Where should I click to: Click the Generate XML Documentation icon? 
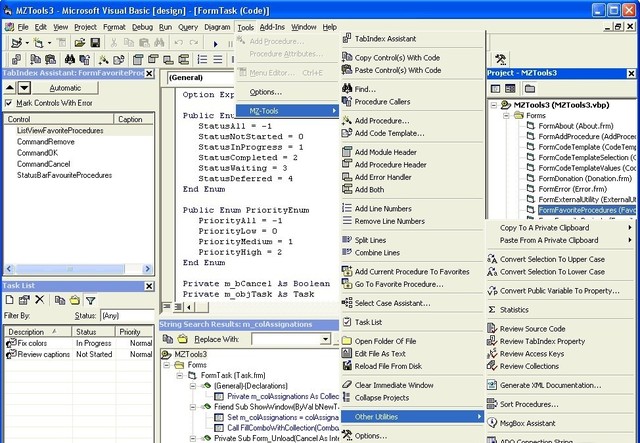[x=492, y=385]
